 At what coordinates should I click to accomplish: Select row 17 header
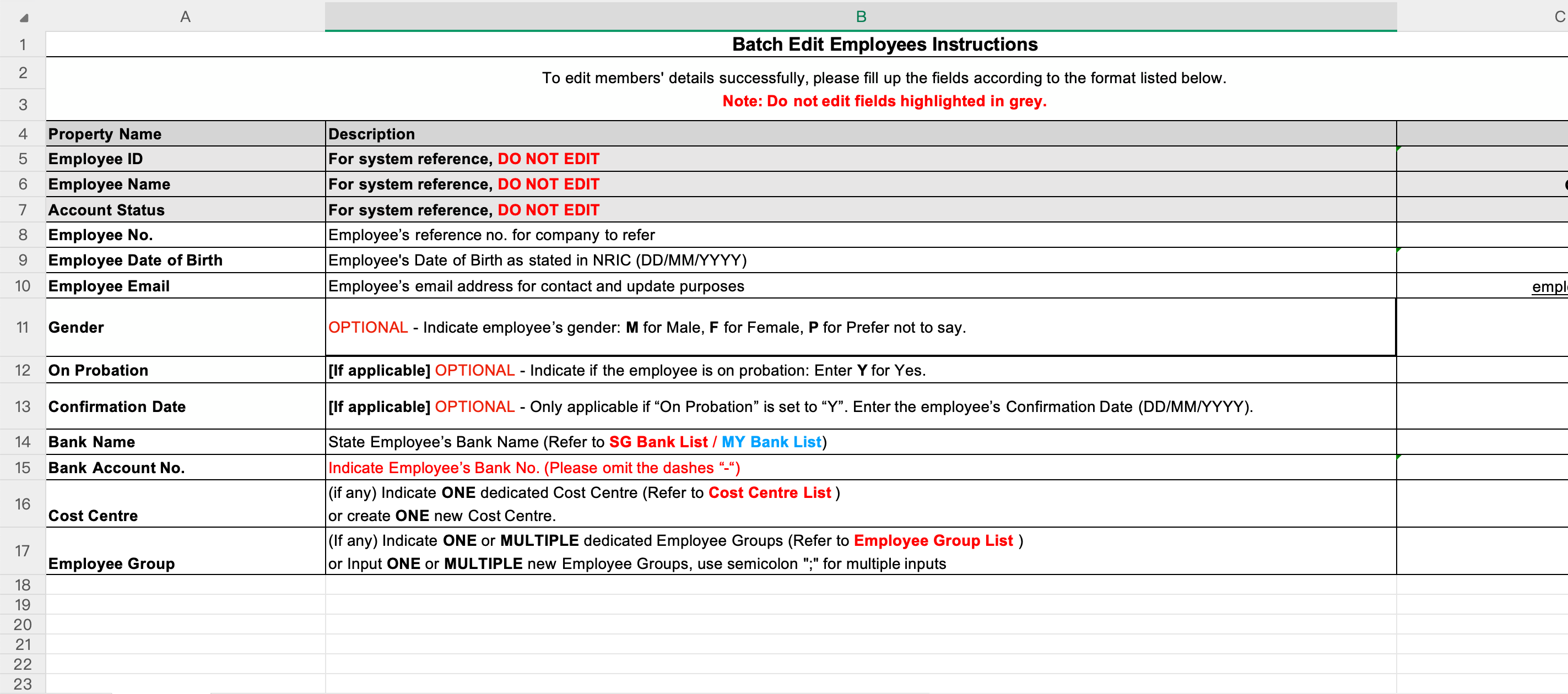tap(23, 551)
